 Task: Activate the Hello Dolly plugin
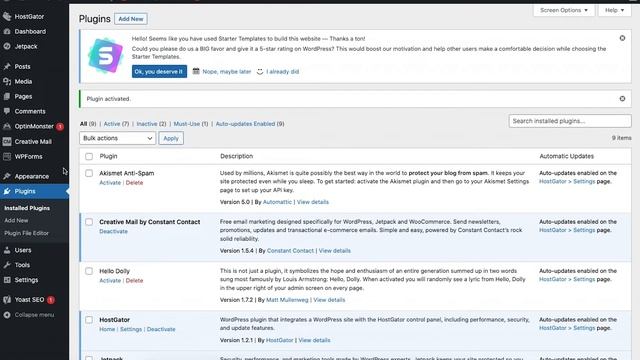point(110,280)
